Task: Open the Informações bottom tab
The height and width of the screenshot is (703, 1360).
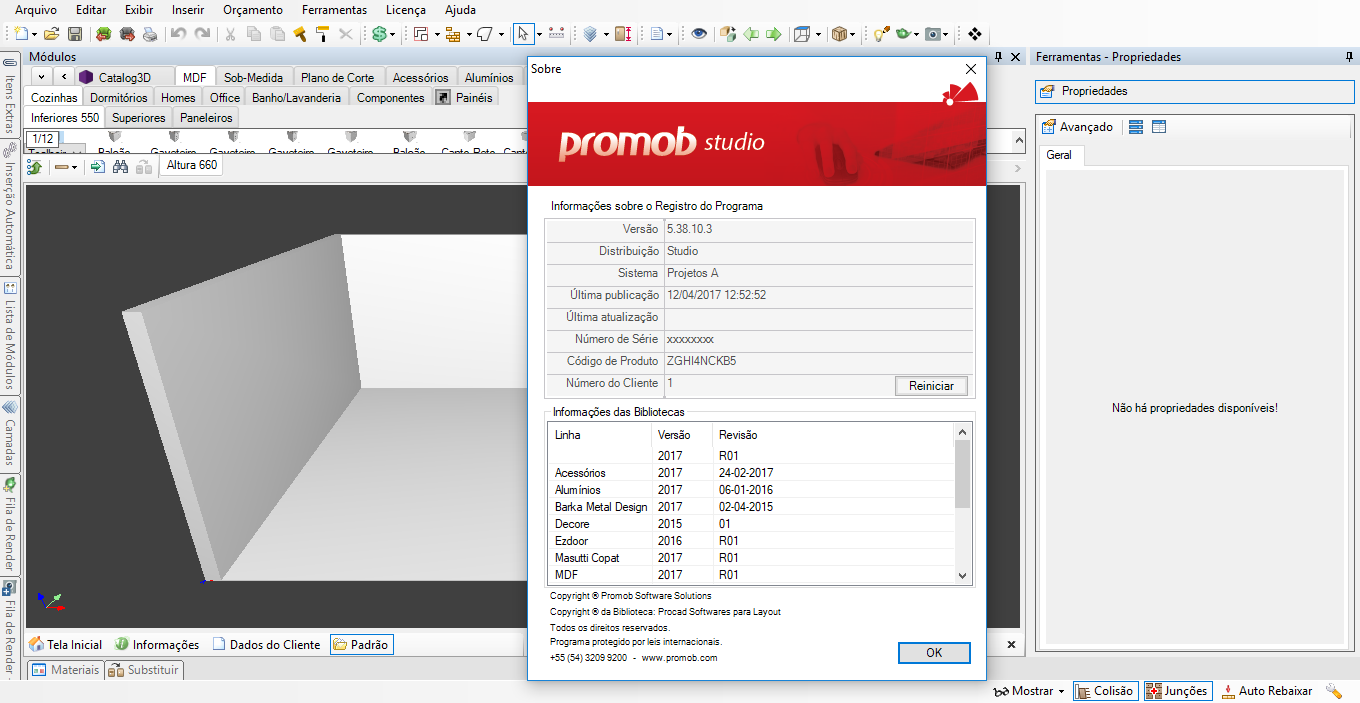Action: click(157, 645)
